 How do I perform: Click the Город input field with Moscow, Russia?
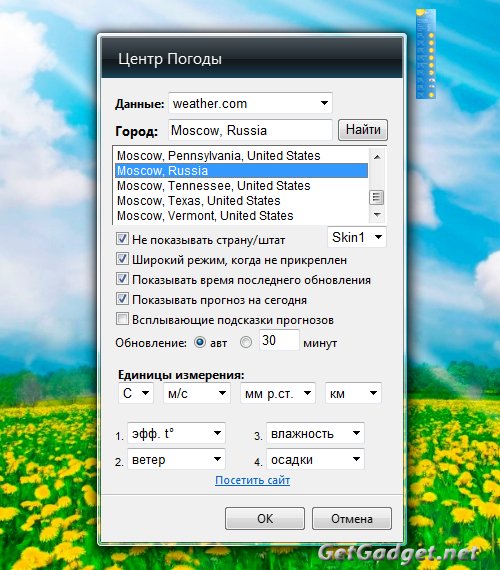click(250, 130)
